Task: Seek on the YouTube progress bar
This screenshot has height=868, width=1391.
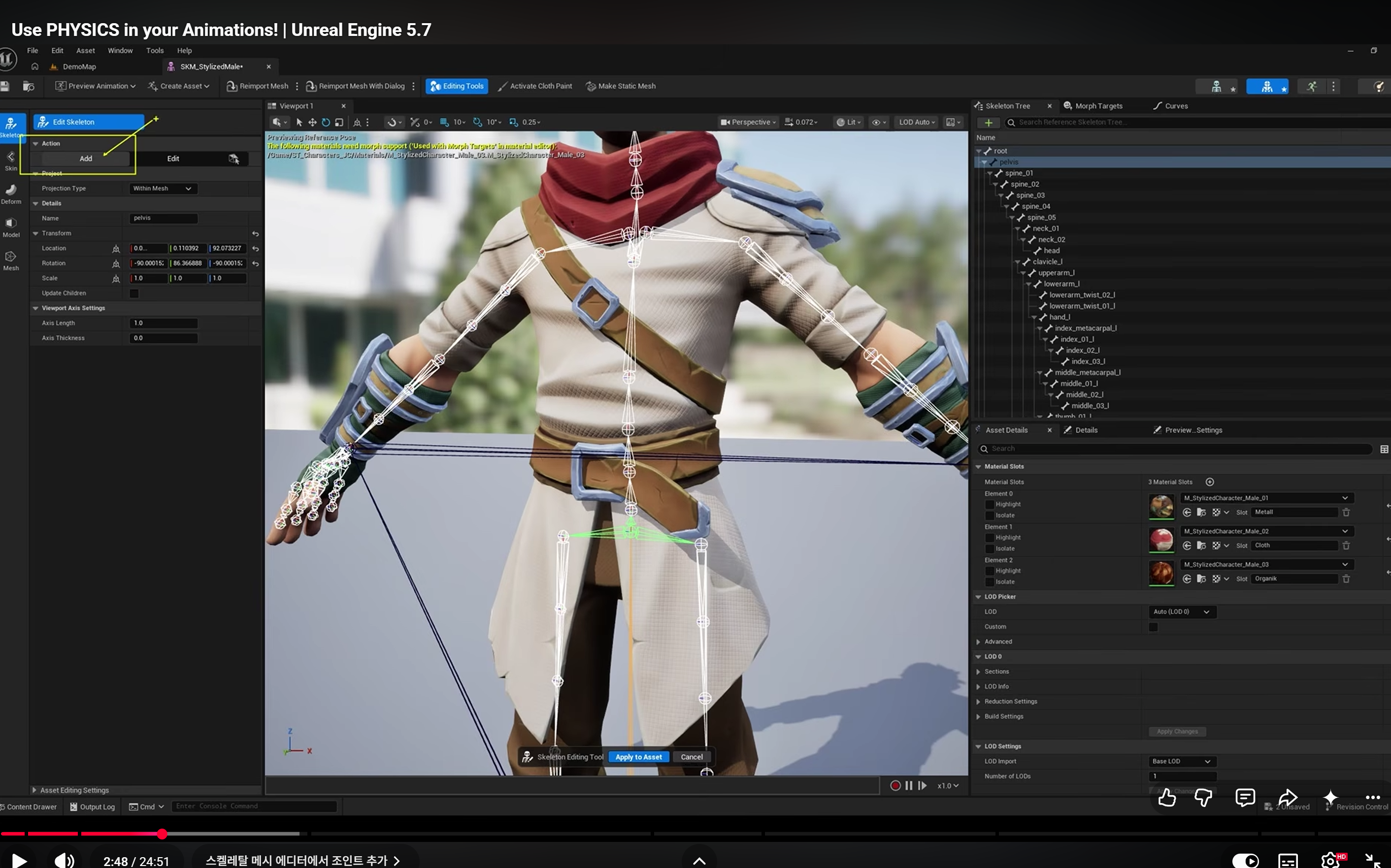Action: pos(695,834)
